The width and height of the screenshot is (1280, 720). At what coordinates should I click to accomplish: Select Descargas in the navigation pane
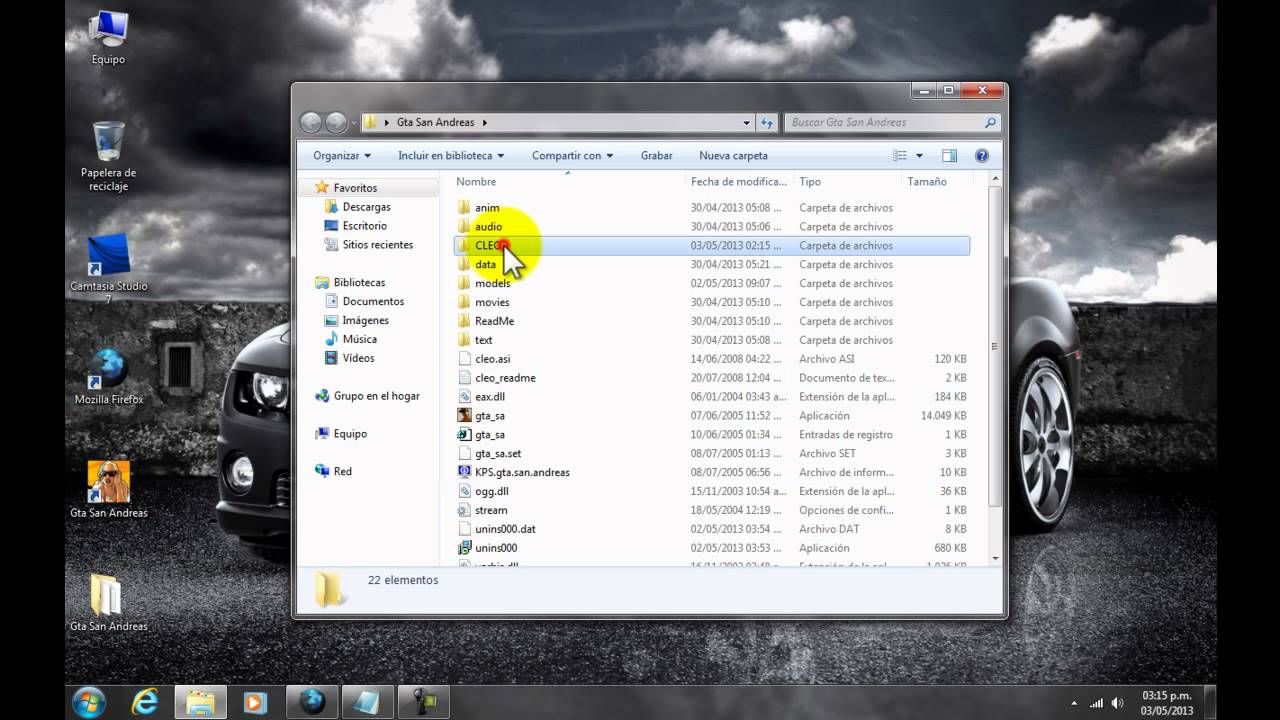pyautogui.click(x=366, y=207)
